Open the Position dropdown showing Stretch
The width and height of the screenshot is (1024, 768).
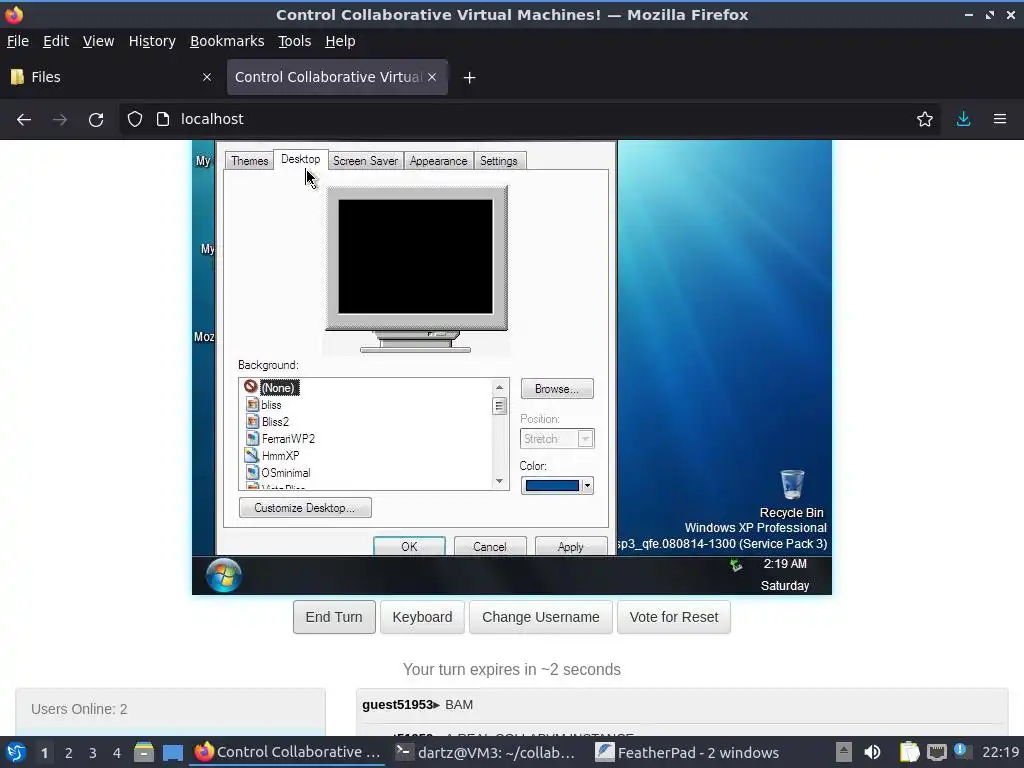(557, 439)
